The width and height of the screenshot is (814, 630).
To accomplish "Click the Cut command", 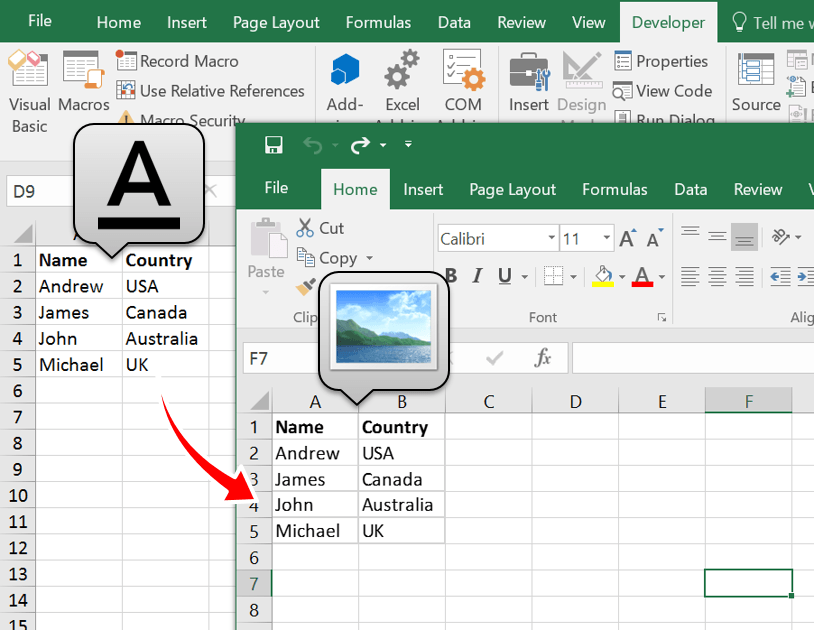I will pos(322,228).
